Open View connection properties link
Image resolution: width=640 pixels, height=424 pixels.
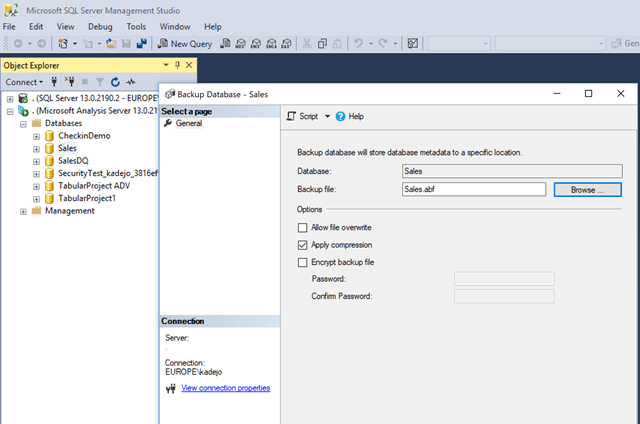pyautogui.click(x=225, y=388)
